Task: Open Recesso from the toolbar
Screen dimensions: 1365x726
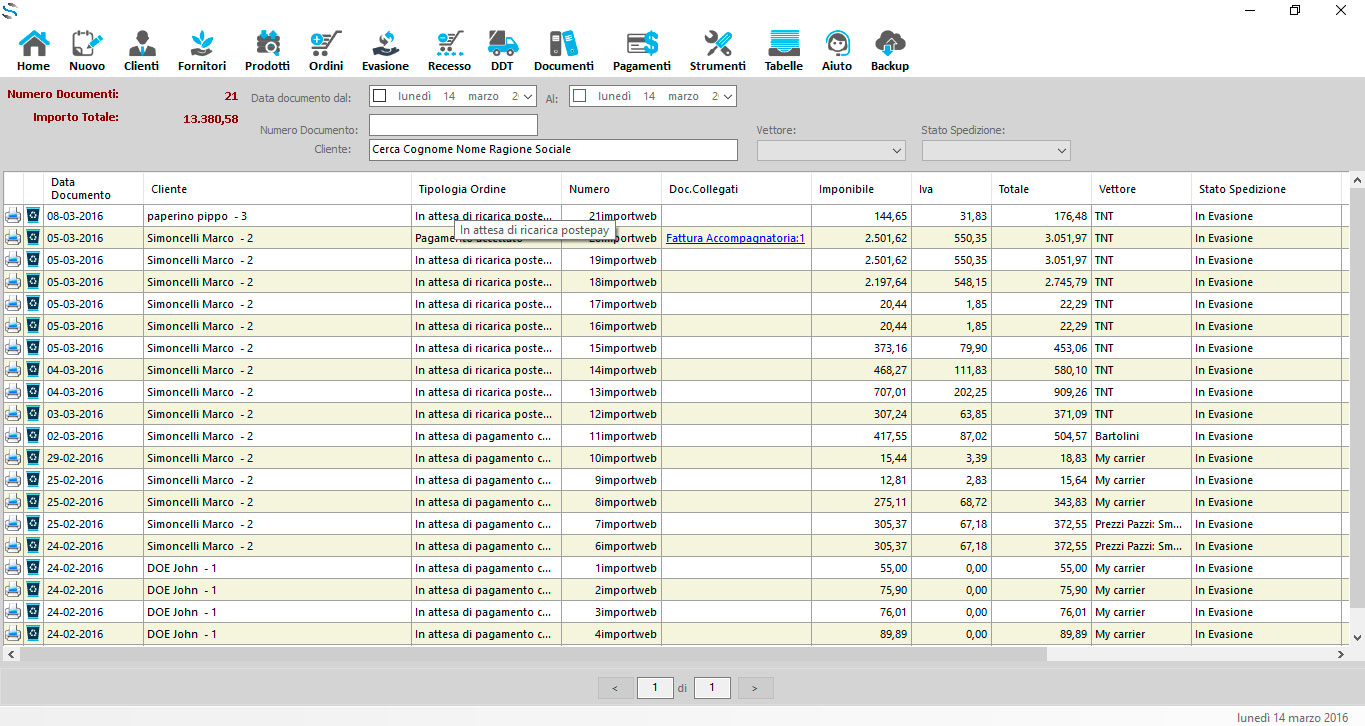Action: point(449,50)
